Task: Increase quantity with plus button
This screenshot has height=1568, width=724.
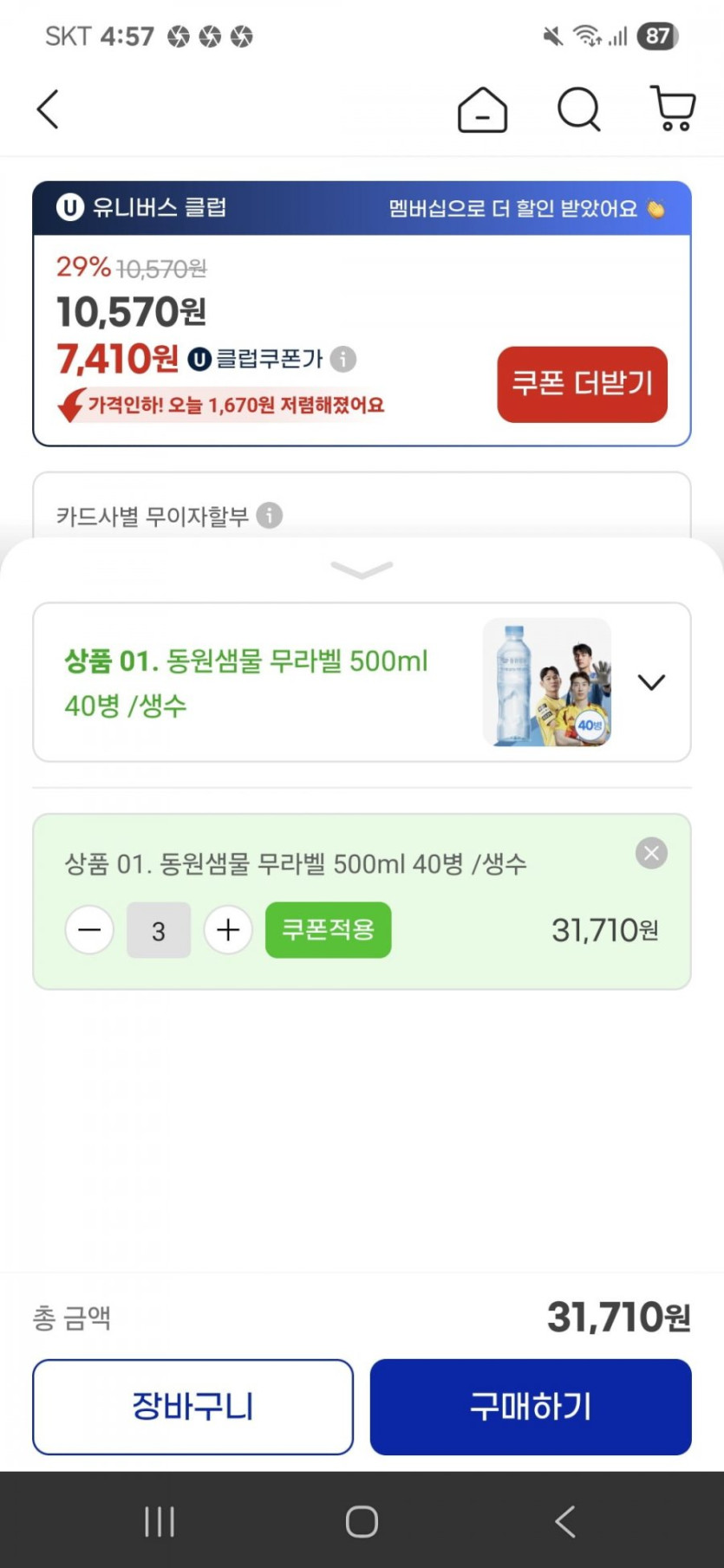Action: (x=228, y=930)
